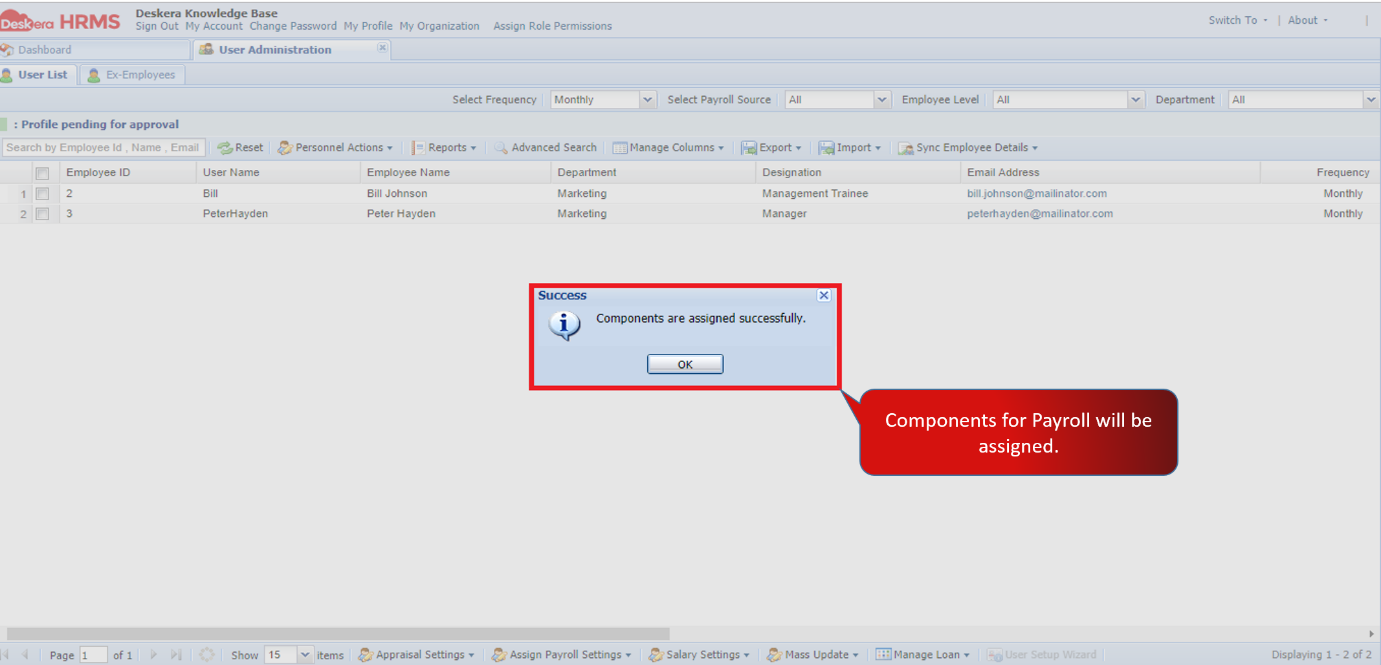Expand the Department filter combo box

click(1371, 100)
